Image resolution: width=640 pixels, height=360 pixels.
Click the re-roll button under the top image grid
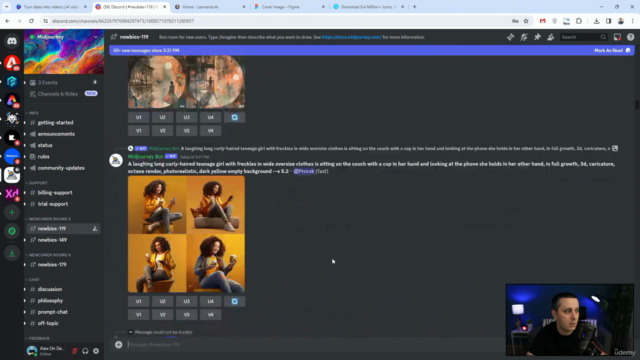(x=235, y=118)
